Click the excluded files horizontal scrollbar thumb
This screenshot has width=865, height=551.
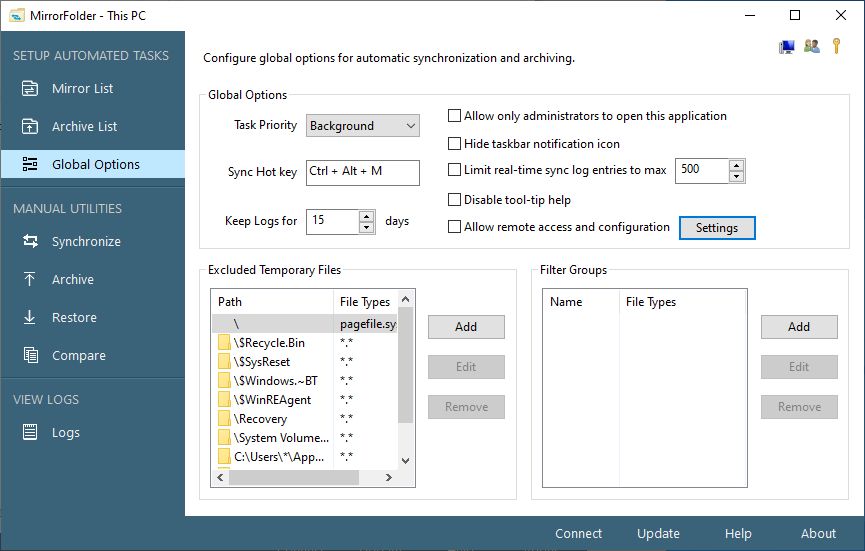tap(293, 477)
